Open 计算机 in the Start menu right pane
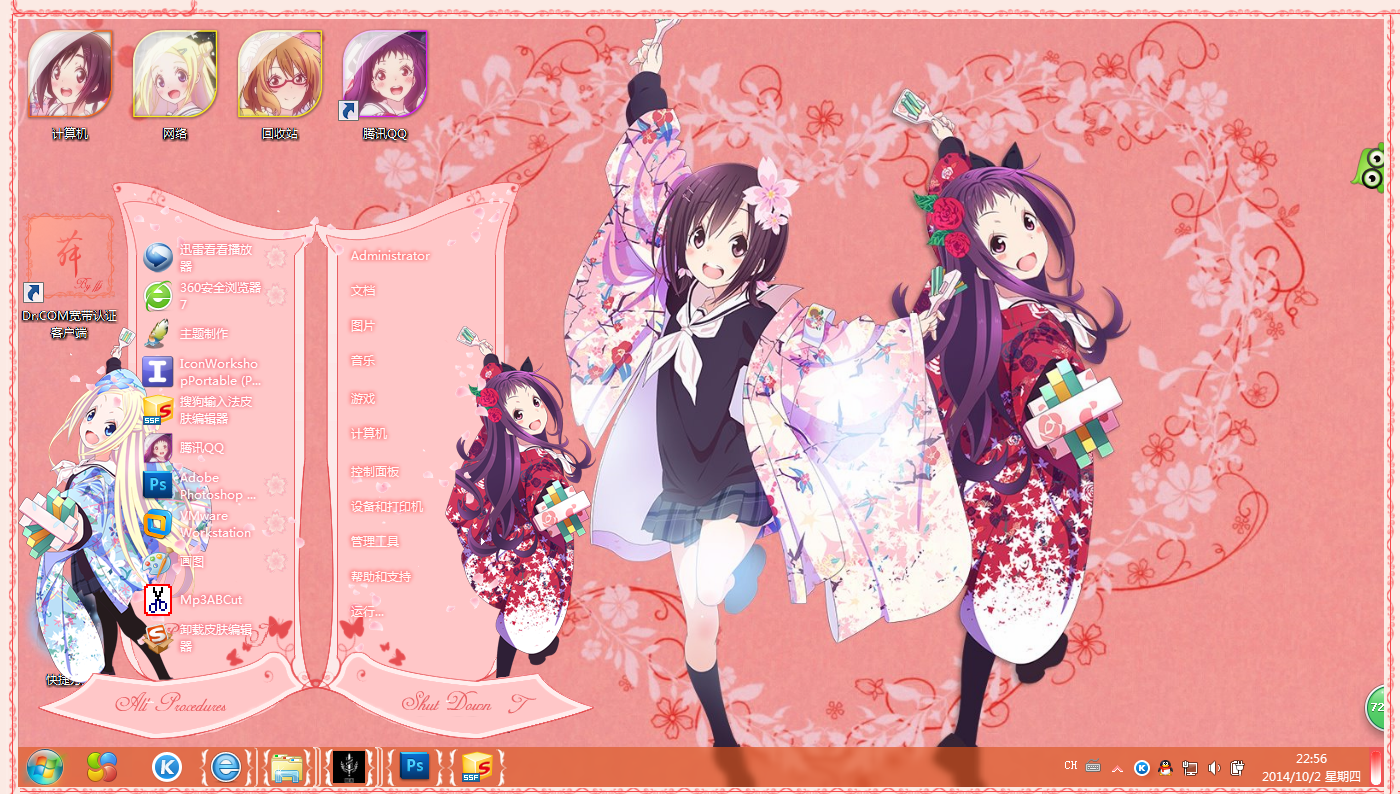This screenshot has width=1400, height=794. [x=369, y=434]
